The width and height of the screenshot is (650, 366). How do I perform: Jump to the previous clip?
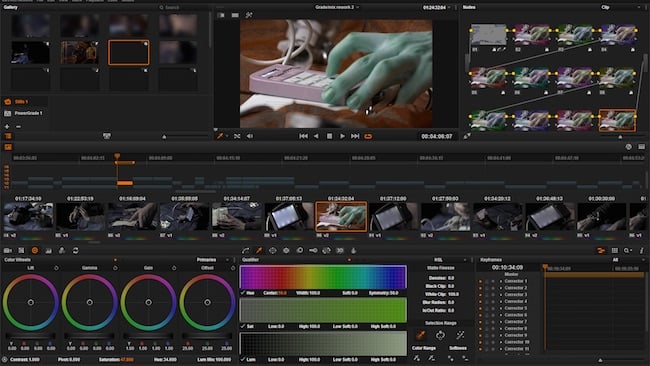303,136
